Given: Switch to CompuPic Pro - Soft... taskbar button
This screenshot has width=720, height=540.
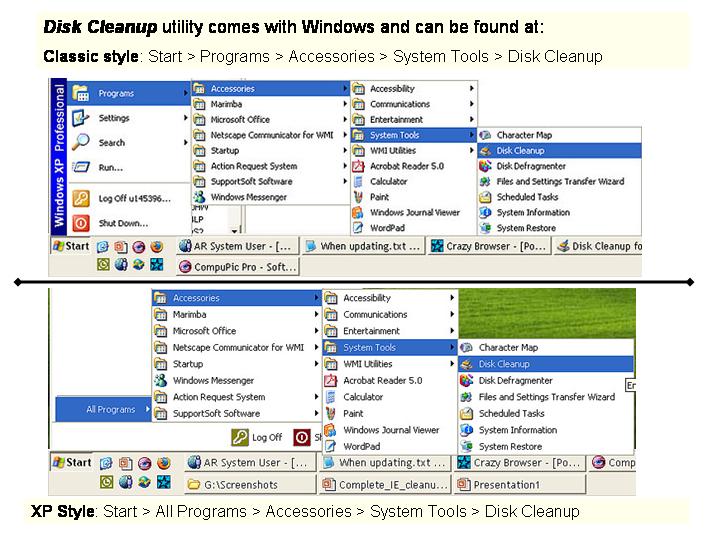Looking at the screenshot, I should [238, 267].
